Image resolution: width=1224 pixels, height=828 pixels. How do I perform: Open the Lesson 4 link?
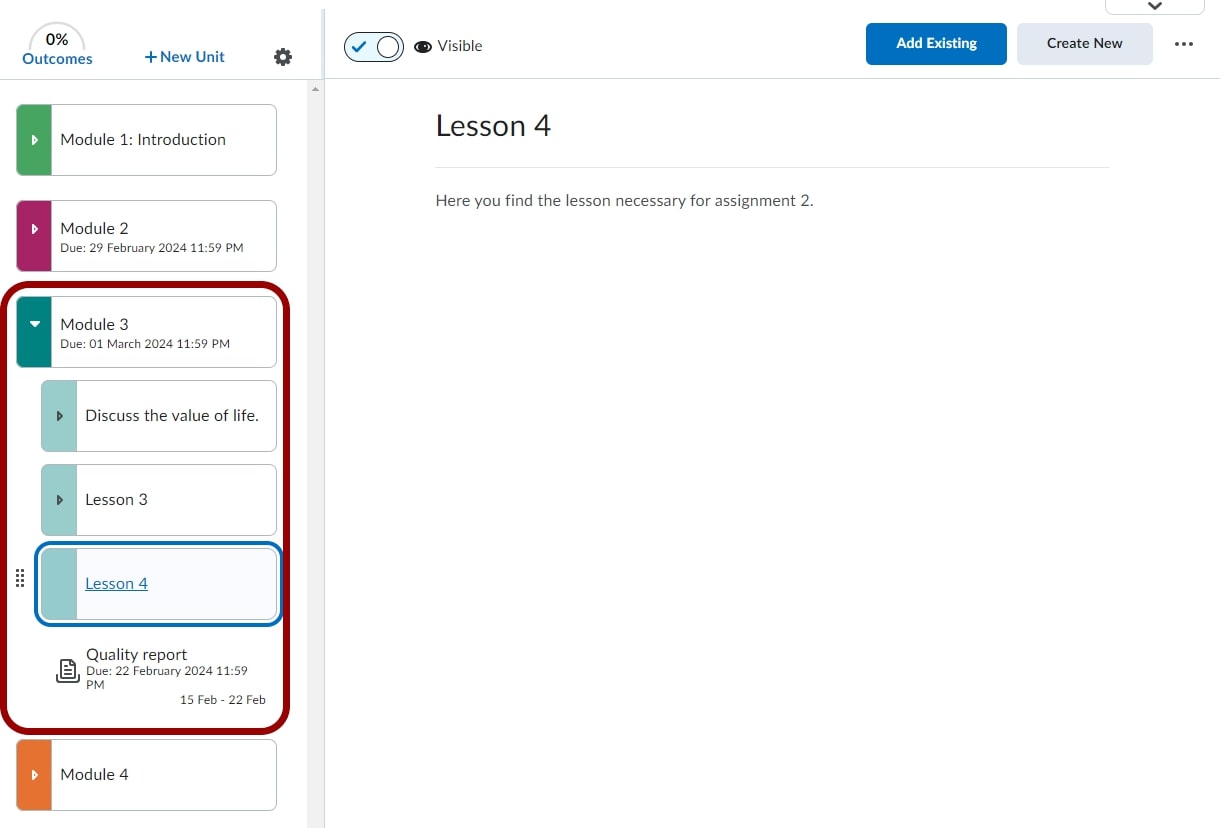tap(116, 584)
